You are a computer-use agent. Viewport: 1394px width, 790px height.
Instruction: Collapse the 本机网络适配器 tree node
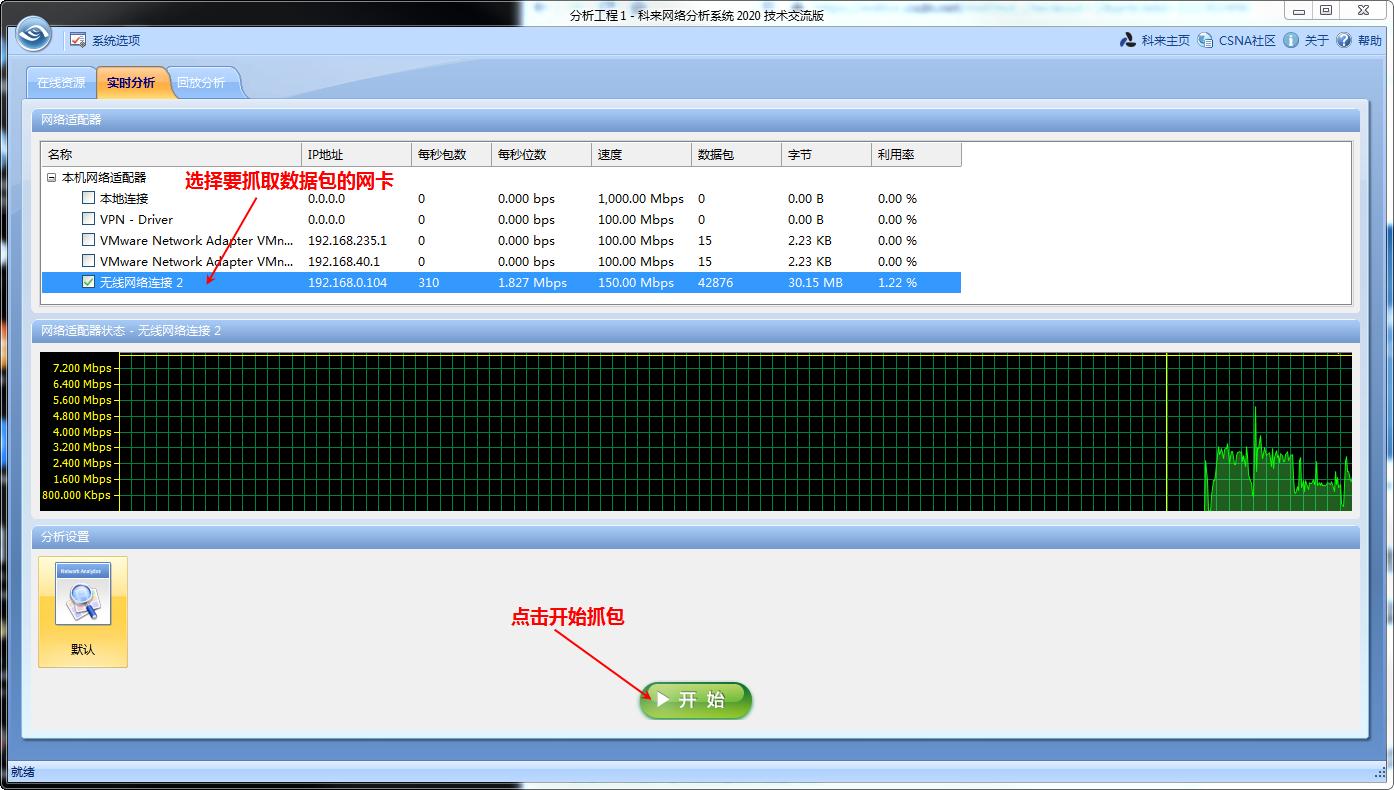pyautogui.click(x=51, y=177)
